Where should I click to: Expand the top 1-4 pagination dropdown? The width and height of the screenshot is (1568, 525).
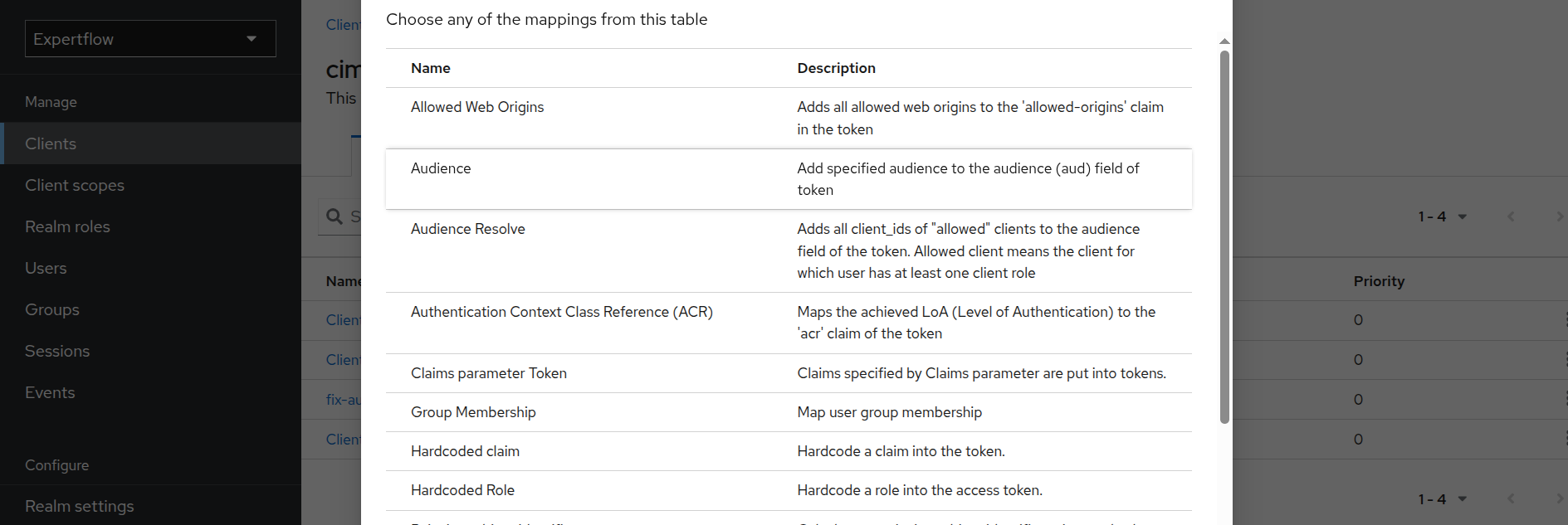[1443, 216]
